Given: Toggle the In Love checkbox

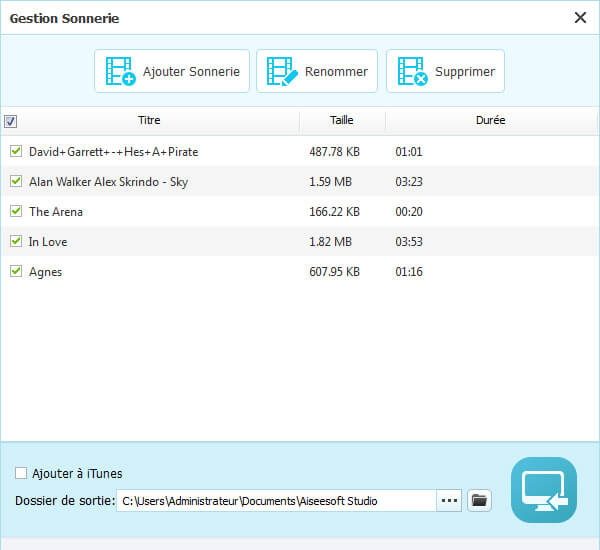Looking at the screenshot, I should 15,241.
